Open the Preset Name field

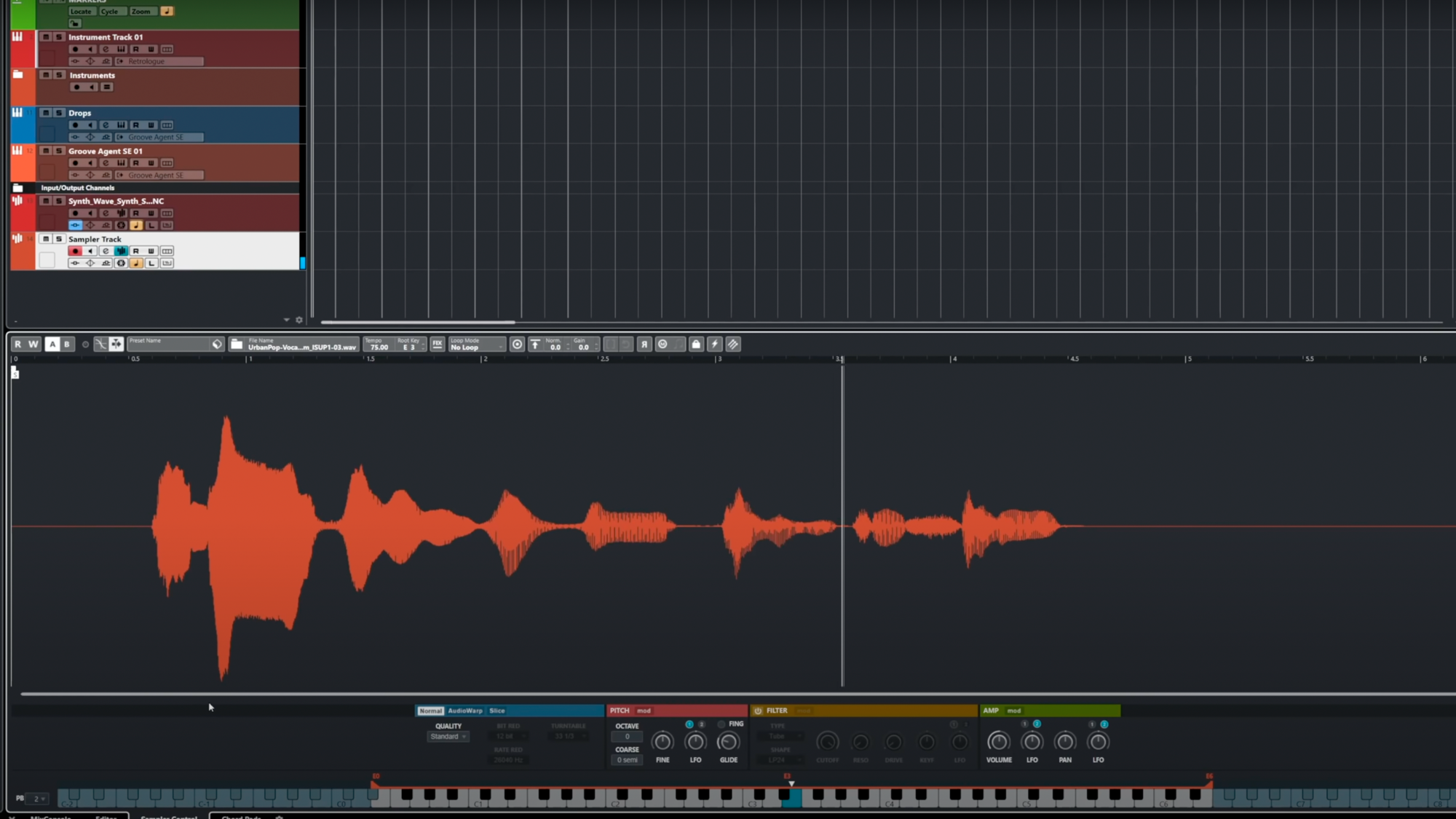coord(169,344)
